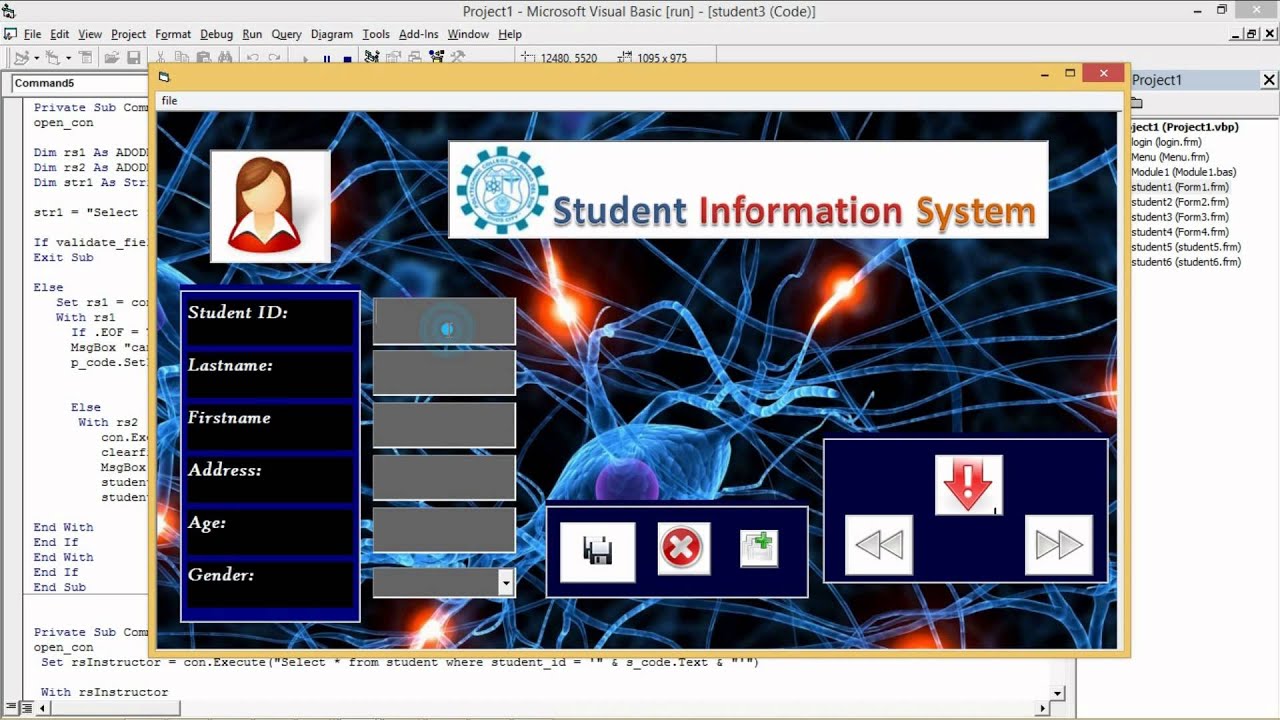Click the Break (pause) button in the toolbar
1280x720 pixels.
(x=326, y=59)
